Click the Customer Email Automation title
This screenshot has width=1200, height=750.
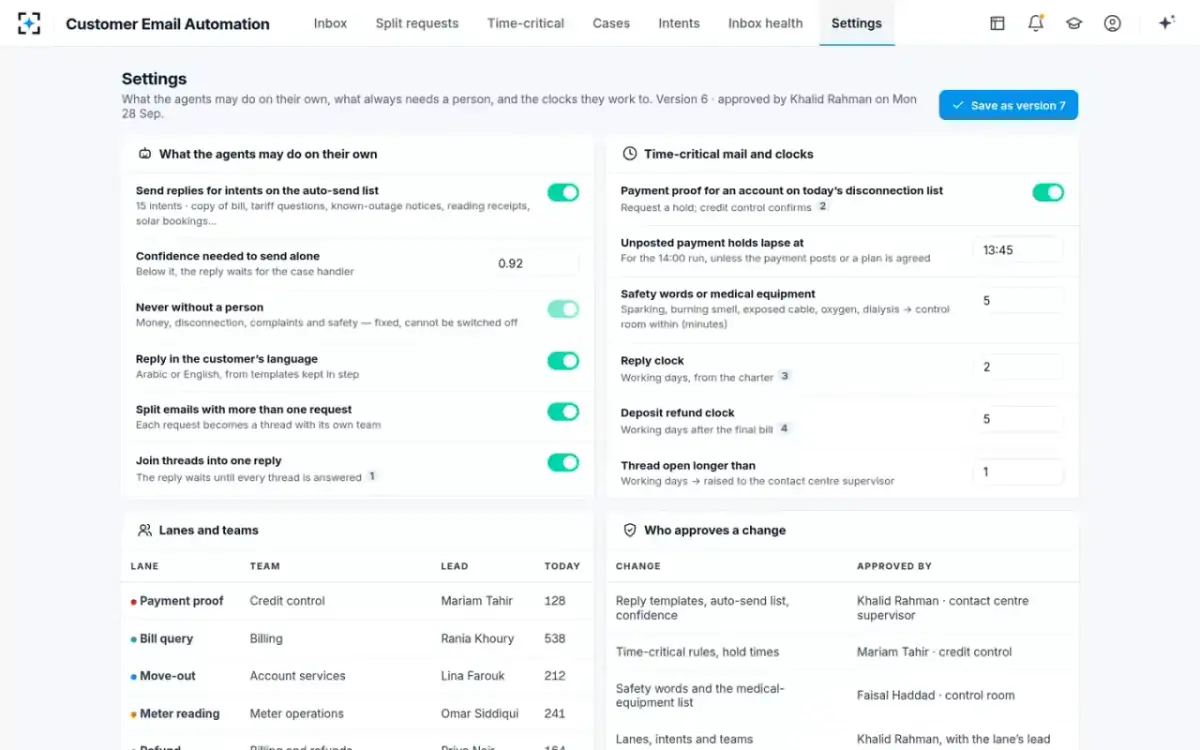point(168,24)
